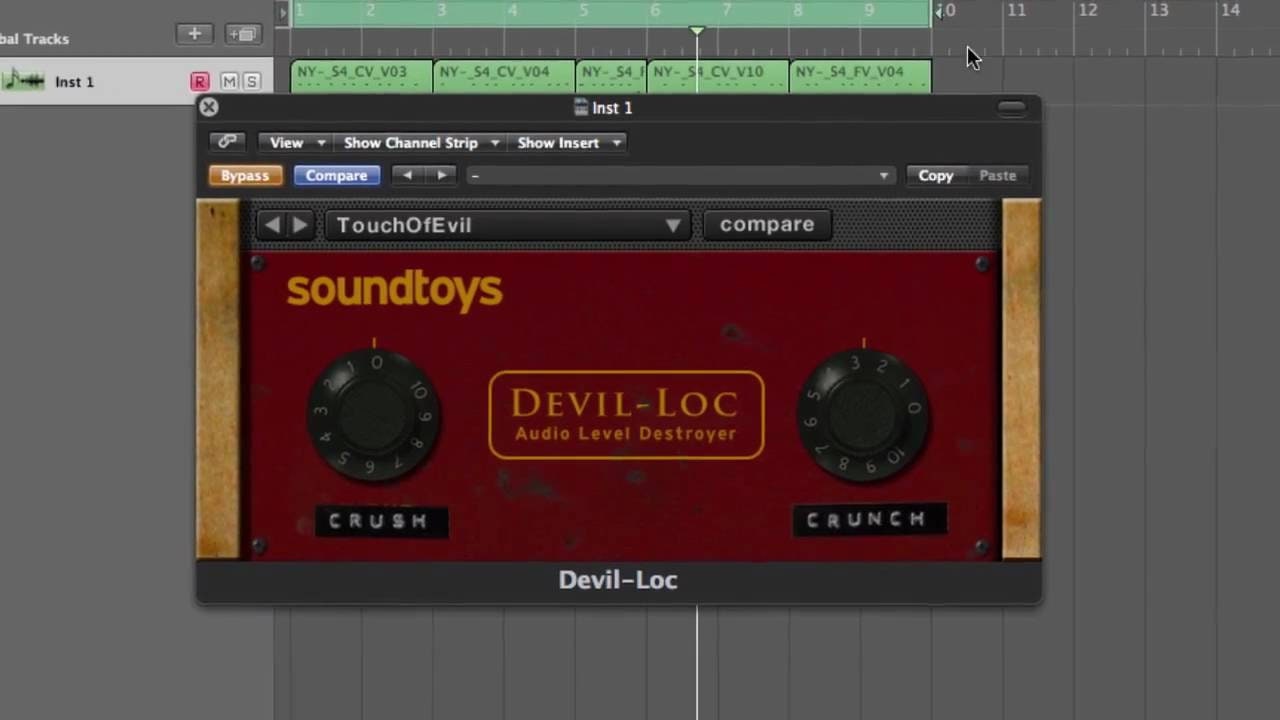The width and height of the screenshot is (1280, 720).
Task: Copy the current plugin settings
Action: point(935,175)
